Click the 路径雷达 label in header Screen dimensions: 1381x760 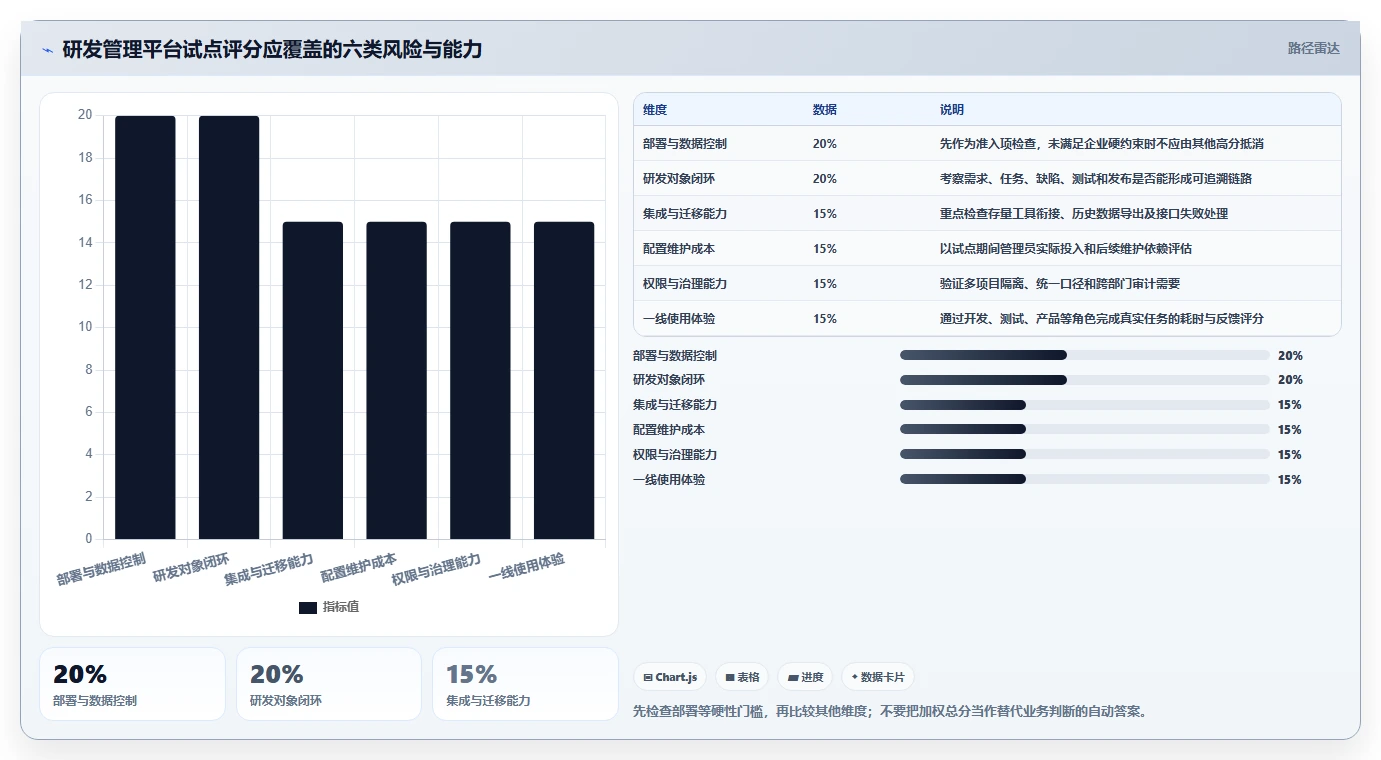click(x=1313, y=48)
